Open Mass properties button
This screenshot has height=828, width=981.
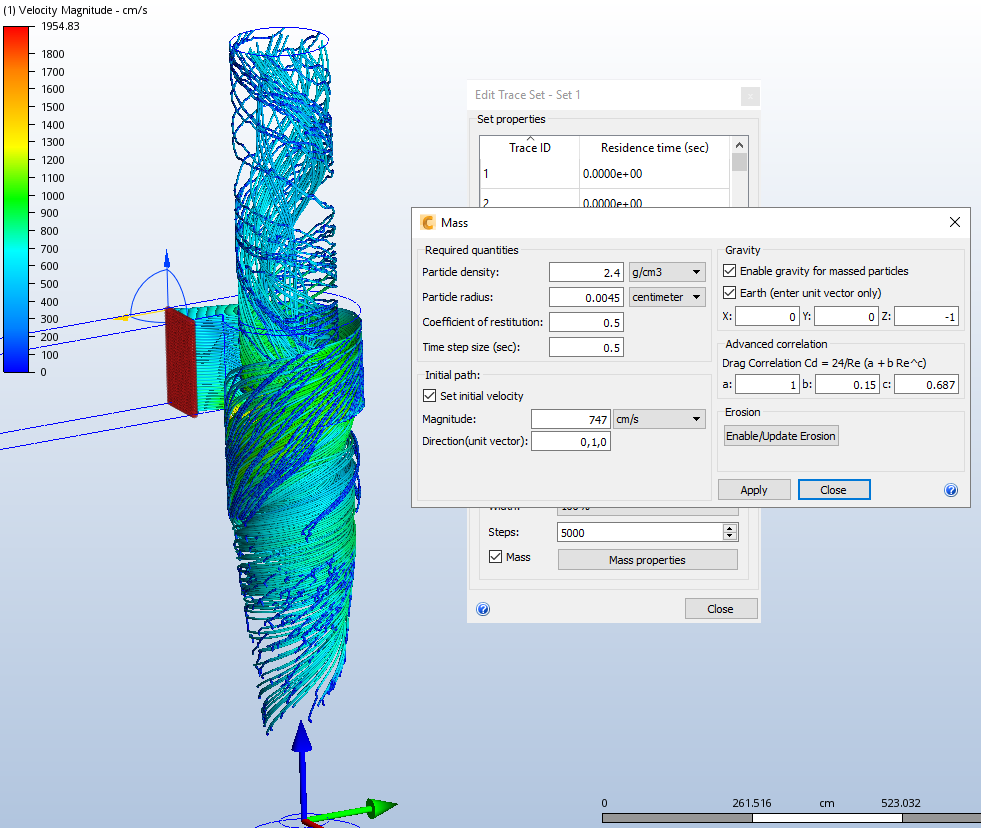(648, 560)
